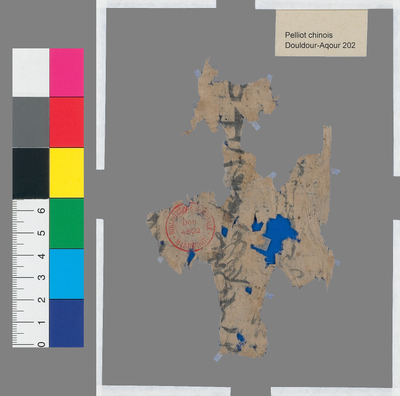Click the topmost piece of the fragment
The image size is (400, 396).
coord(233,98)
